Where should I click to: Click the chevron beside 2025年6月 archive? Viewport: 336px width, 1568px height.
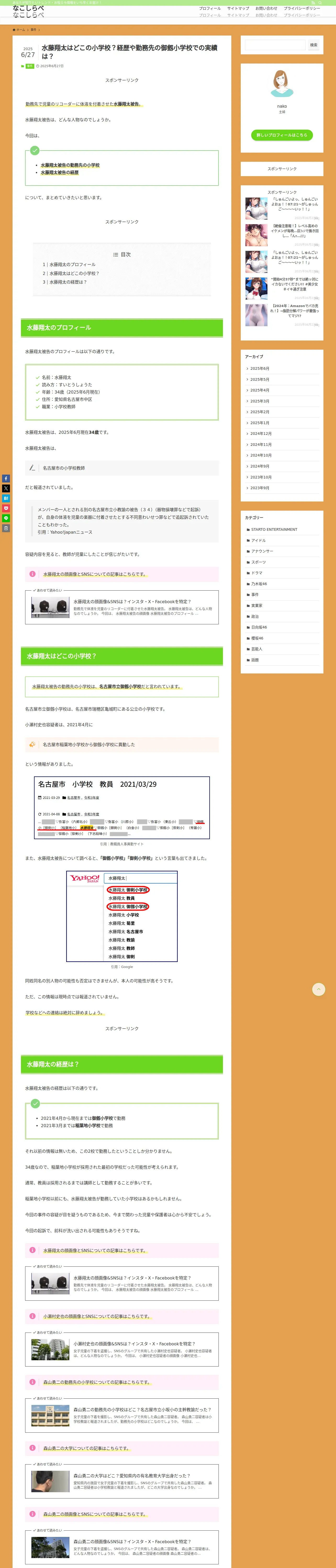pos(247,369)
